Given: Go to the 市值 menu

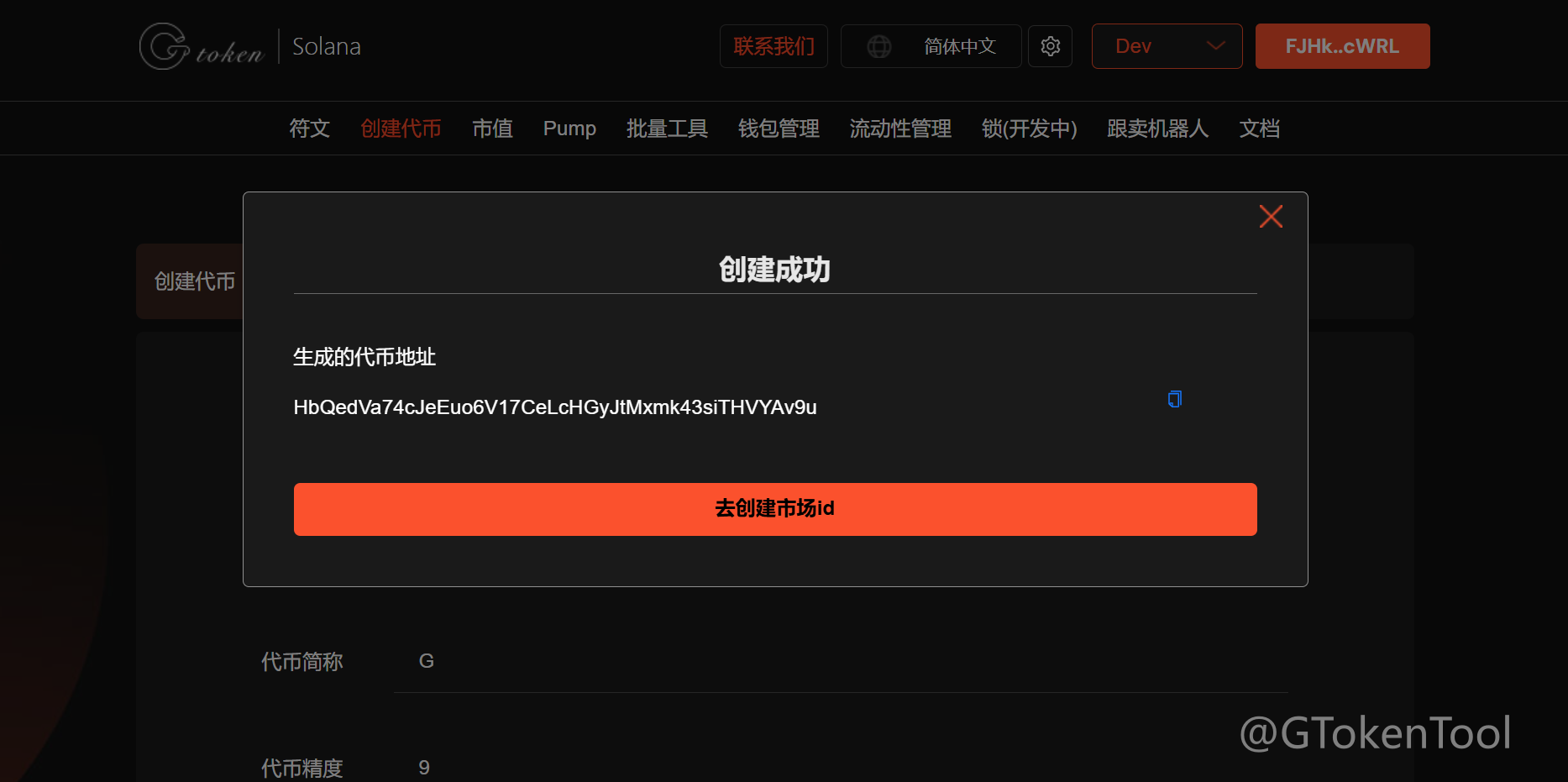Looking at the screenshot, I should [x=492, y=129].
